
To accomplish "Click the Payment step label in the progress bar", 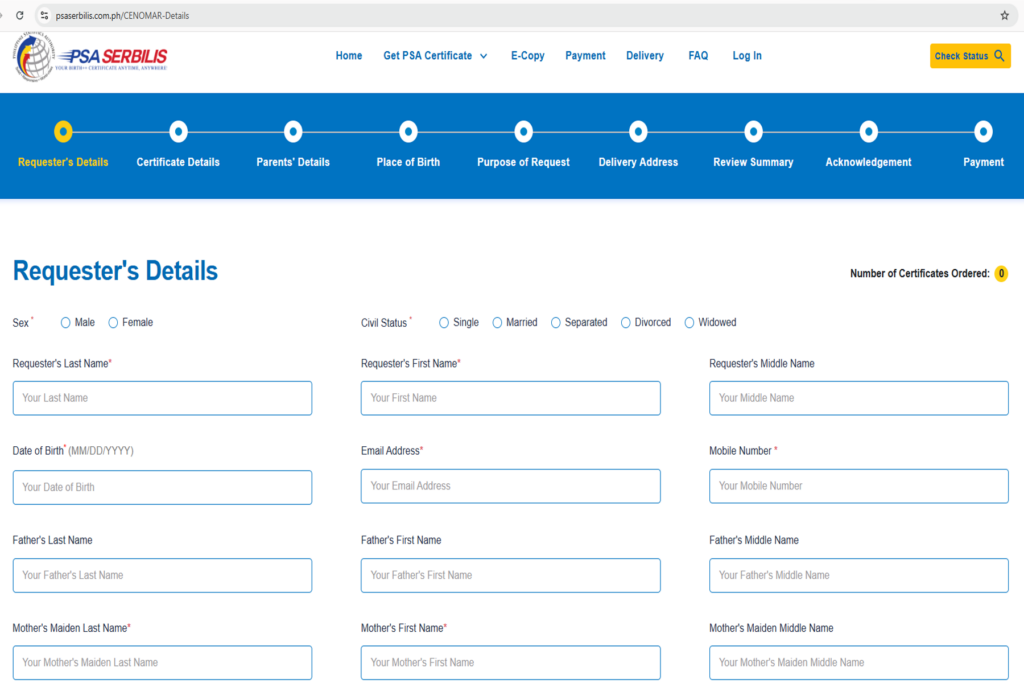I will (x=984, y=162).
